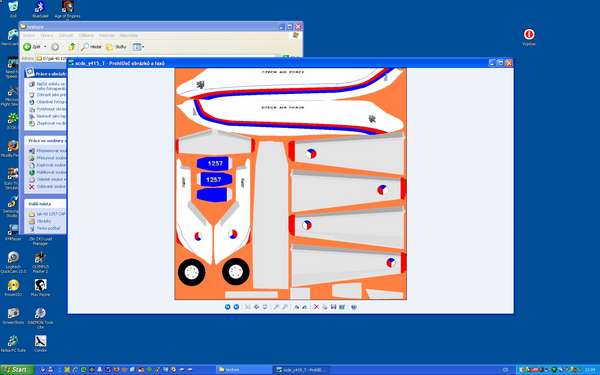Screen dimensions: 600x375
Task: Click the Start button on the taskbar
Action: coord(17,370)
